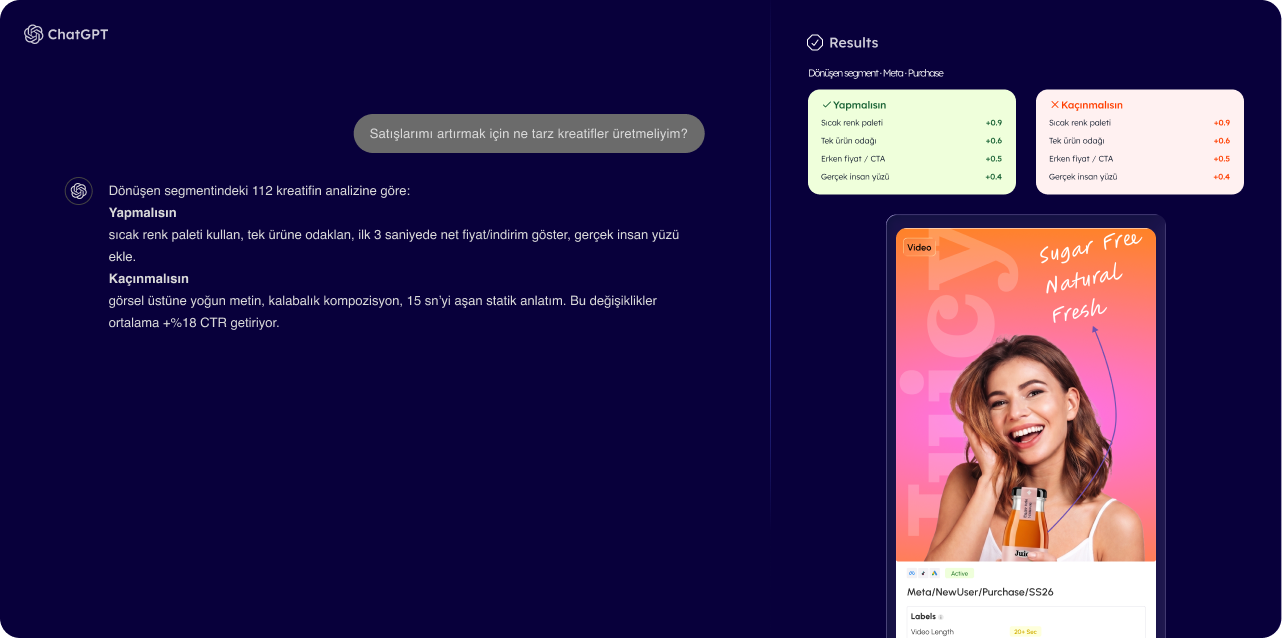
Task: Click the green check icon in the Yapmalısın card
Action: click(827, 105)
